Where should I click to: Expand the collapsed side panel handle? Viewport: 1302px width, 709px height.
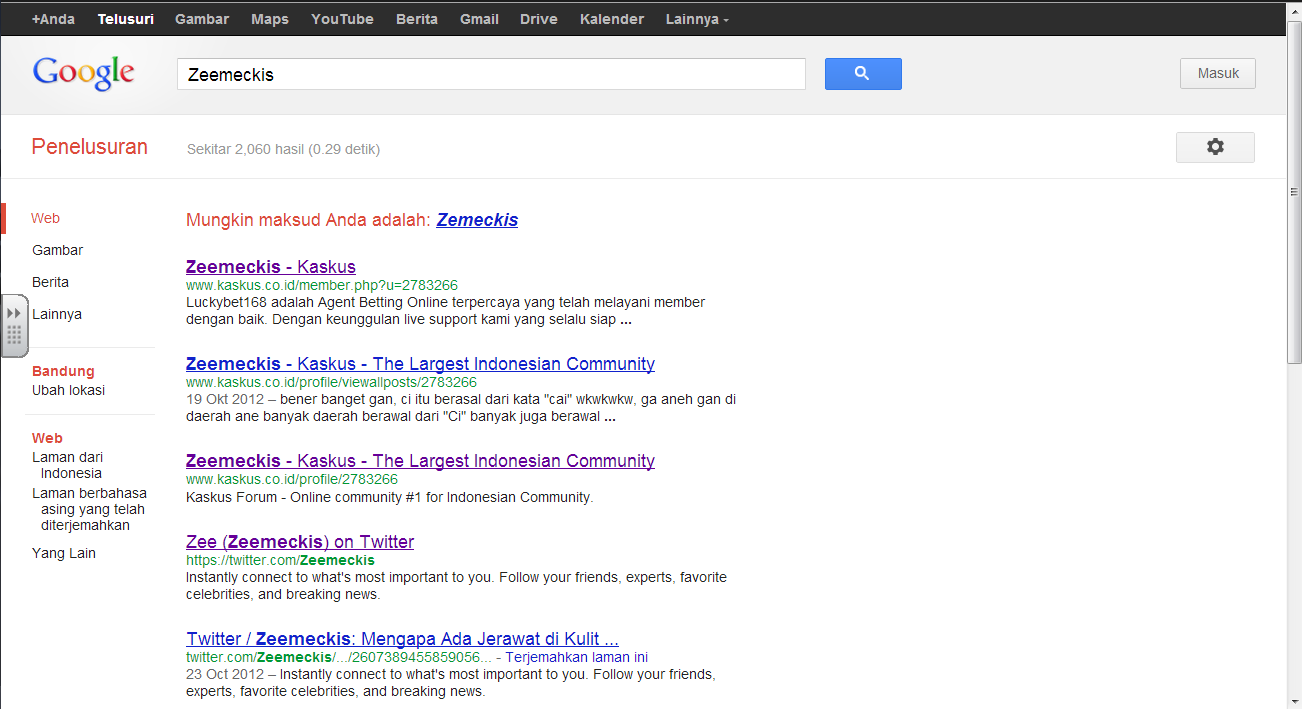click(14, 325)
